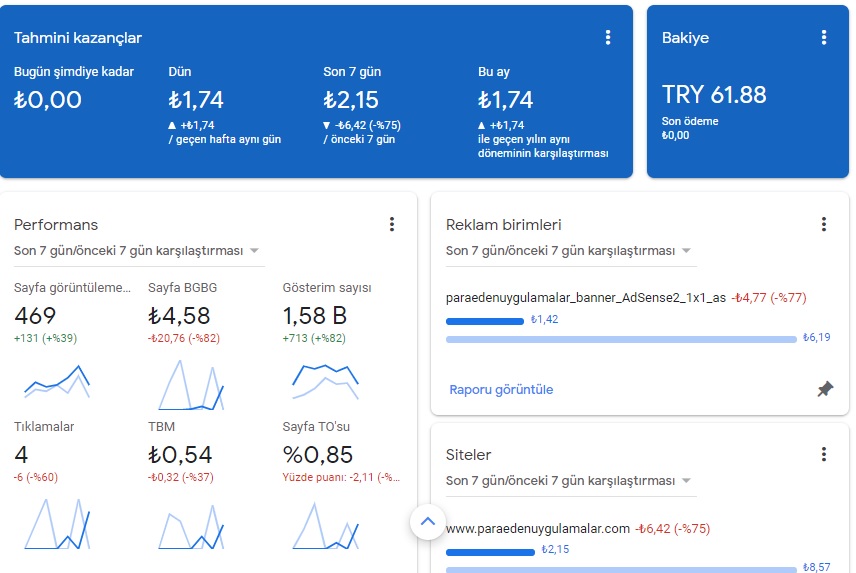Click the www.paraedenuygulamalar.com site entry
The width and height of the screenshot is (856, 573).
tap(538, 529)
